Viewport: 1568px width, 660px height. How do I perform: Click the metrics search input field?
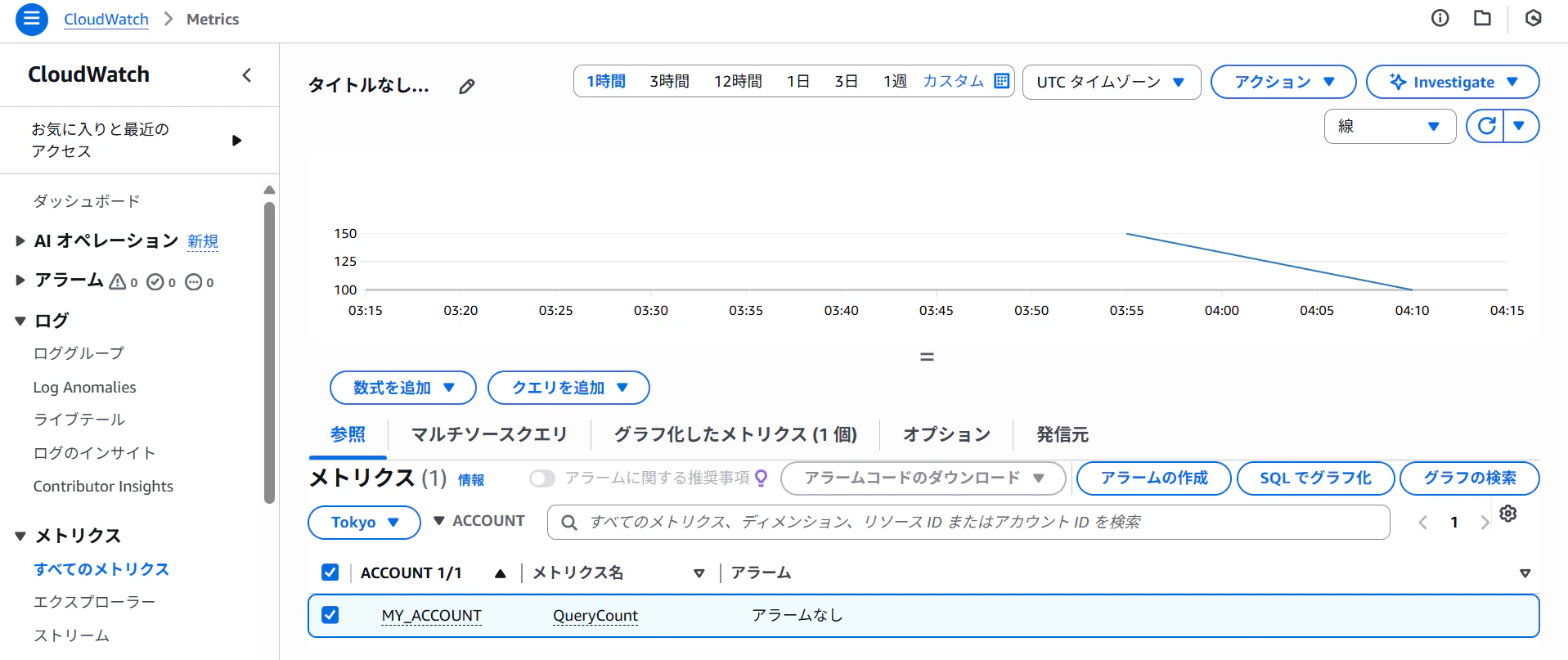(x=968, y=522)
